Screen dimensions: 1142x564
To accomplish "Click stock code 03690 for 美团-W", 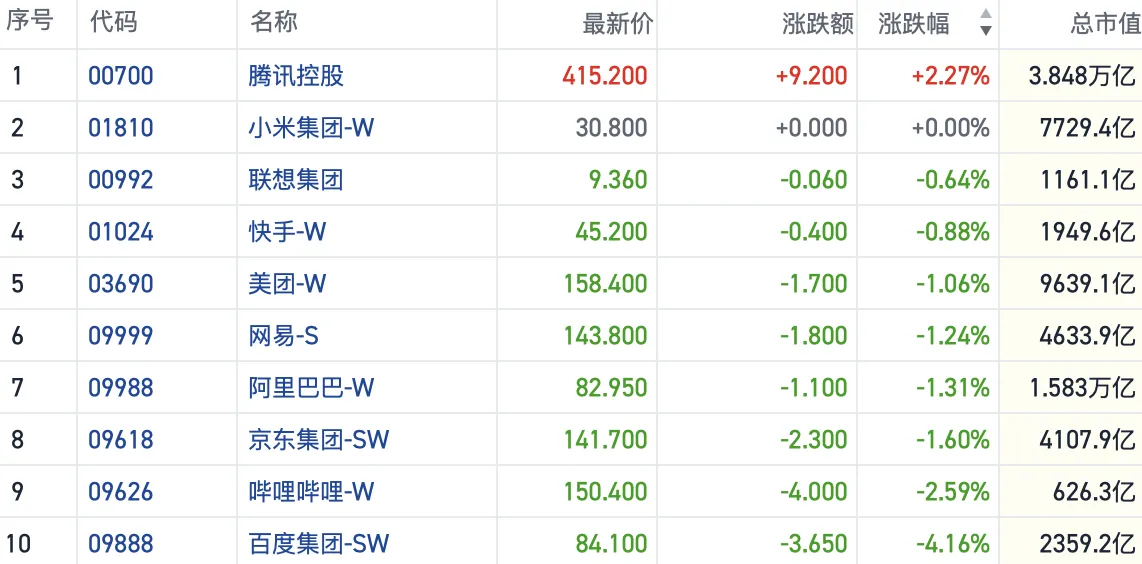I will [x=121, y=284].
